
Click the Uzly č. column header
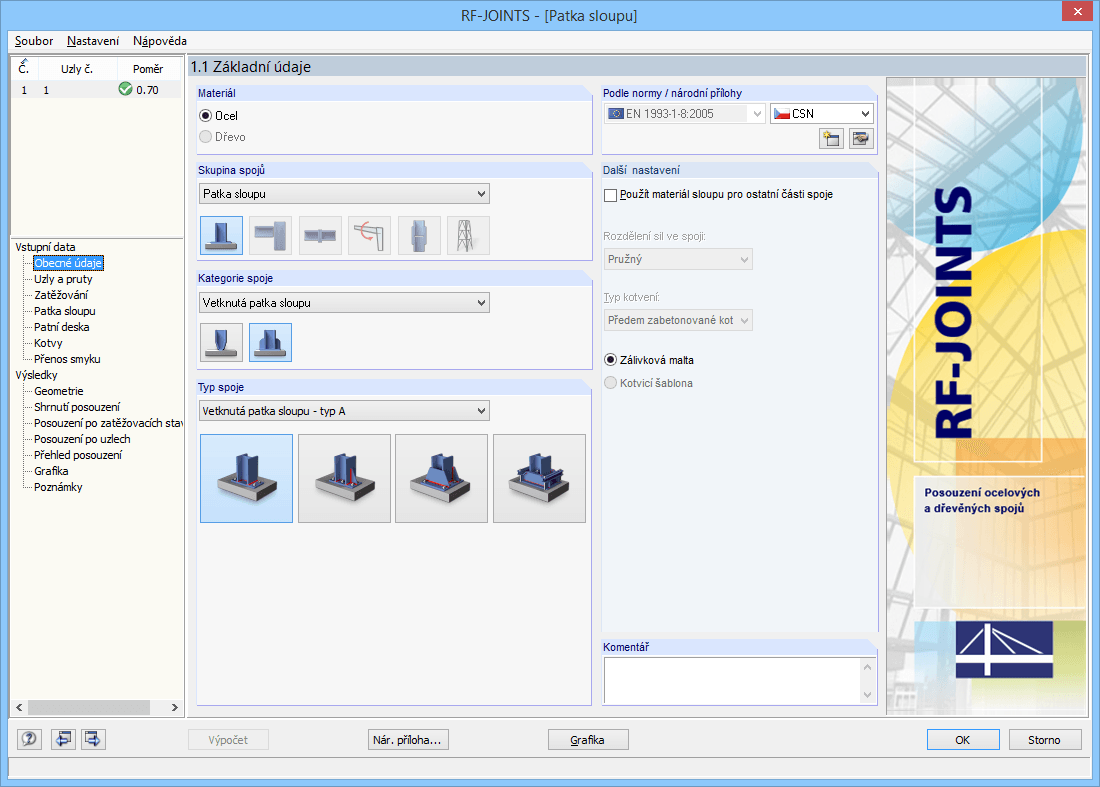[x=76, y=69]
